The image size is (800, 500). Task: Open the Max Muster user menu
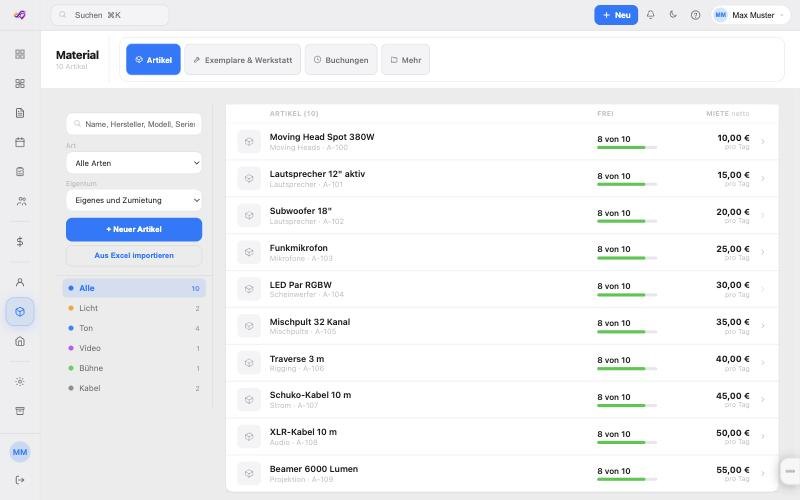pyautogui.click(x=751, y=15)
